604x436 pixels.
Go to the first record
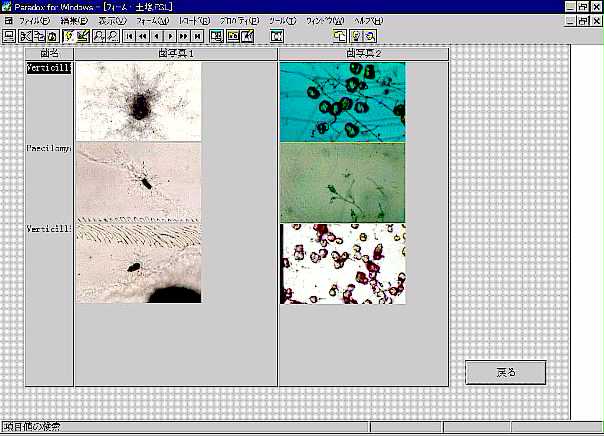point(129,36)
